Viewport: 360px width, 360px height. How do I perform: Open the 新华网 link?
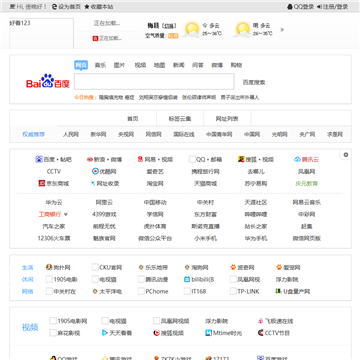pos(98,135)
